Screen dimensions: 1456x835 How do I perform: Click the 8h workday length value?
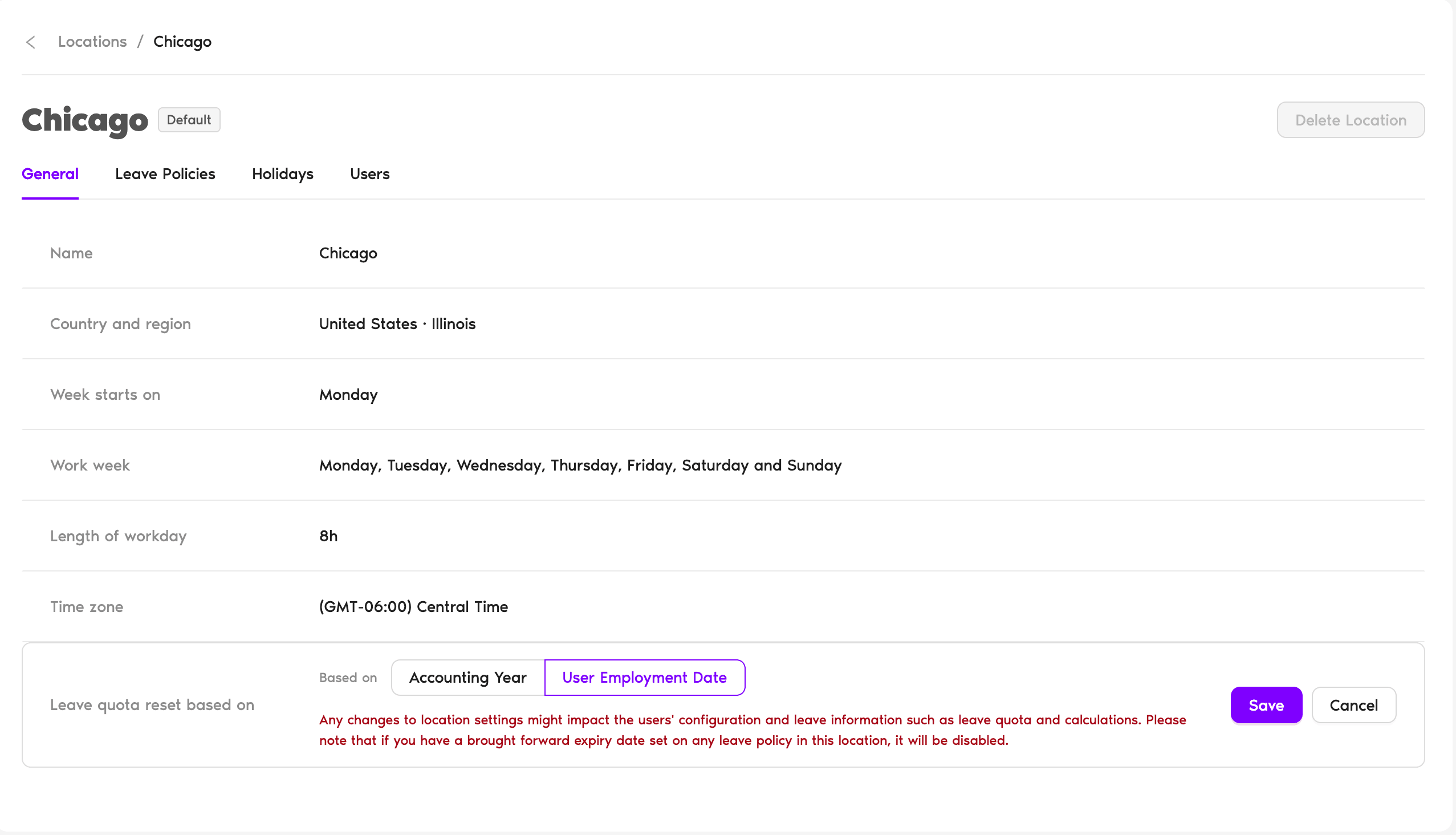click(x=328, y=536)
